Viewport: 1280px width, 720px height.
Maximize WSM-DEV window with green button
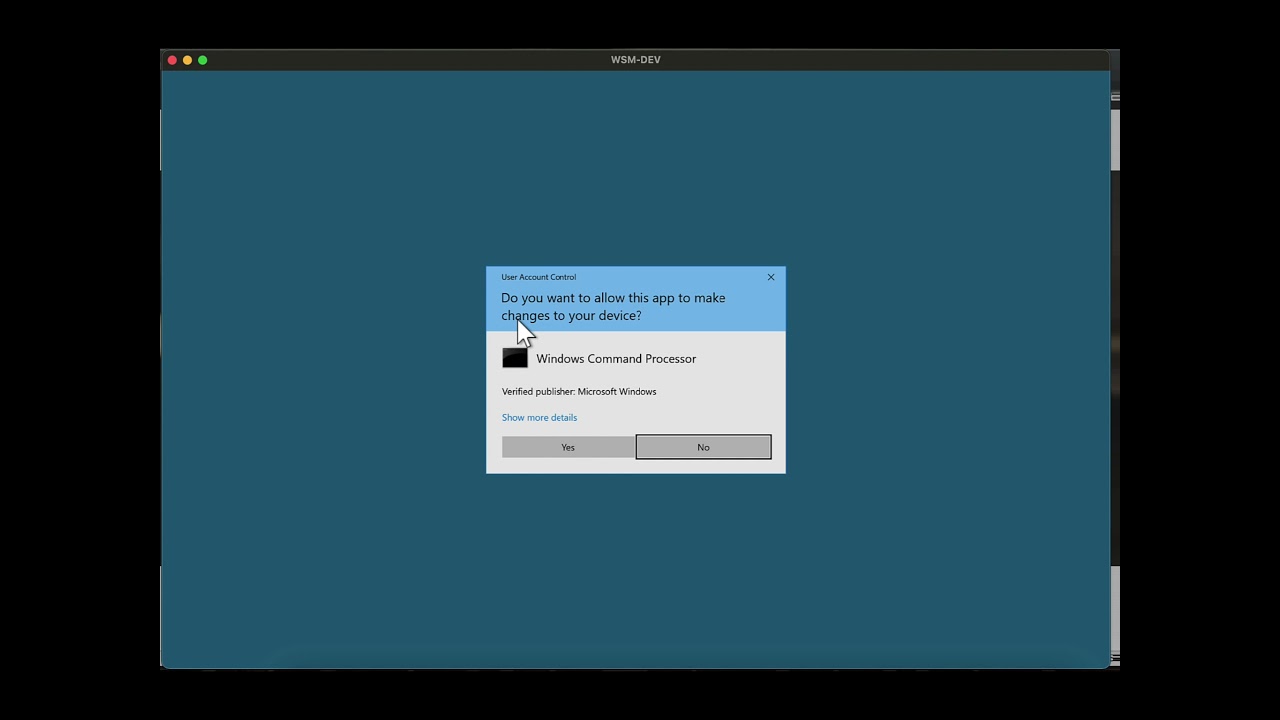click(202, 60)
